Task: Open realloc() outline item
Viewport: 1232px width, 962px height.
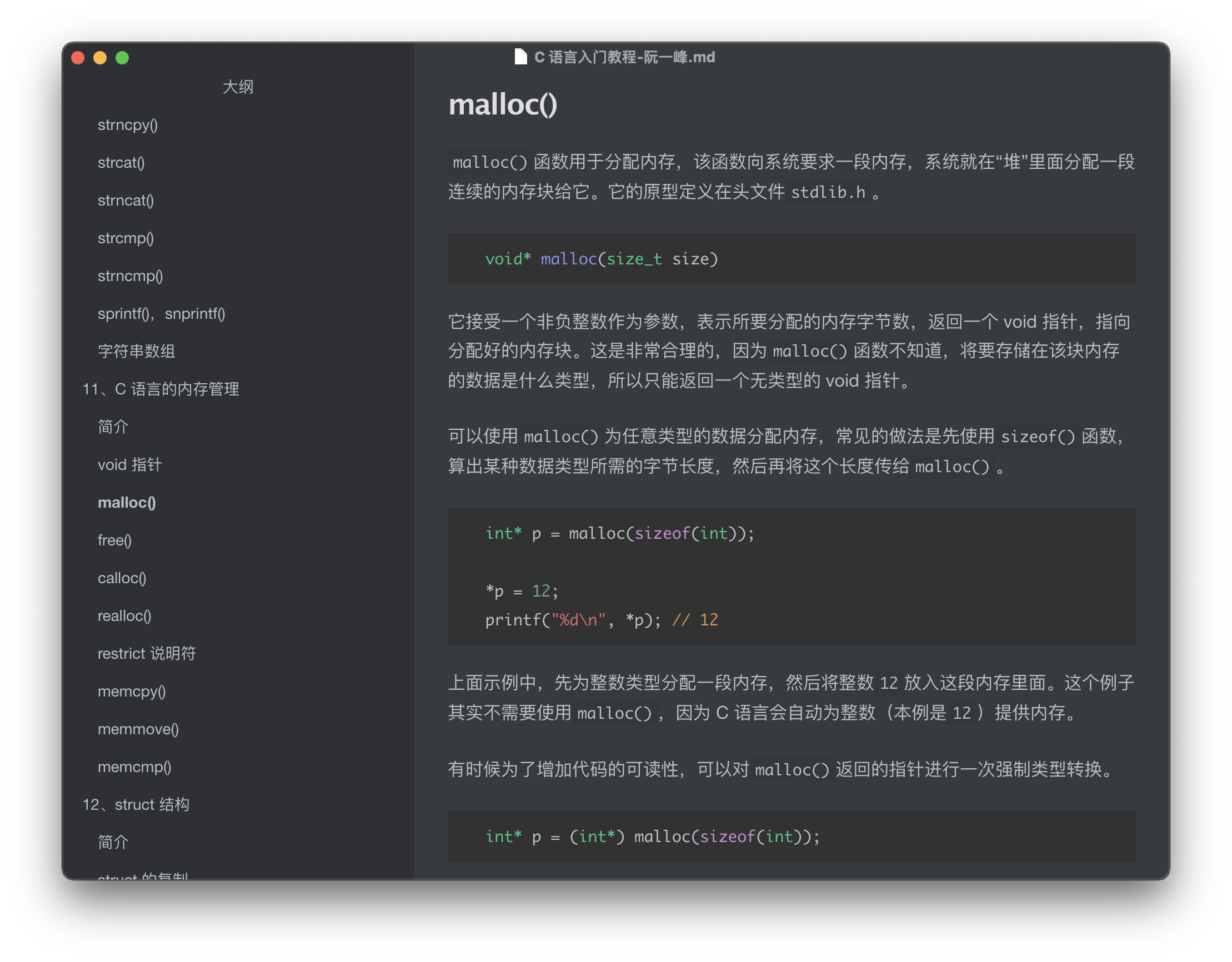Action: 124,616
